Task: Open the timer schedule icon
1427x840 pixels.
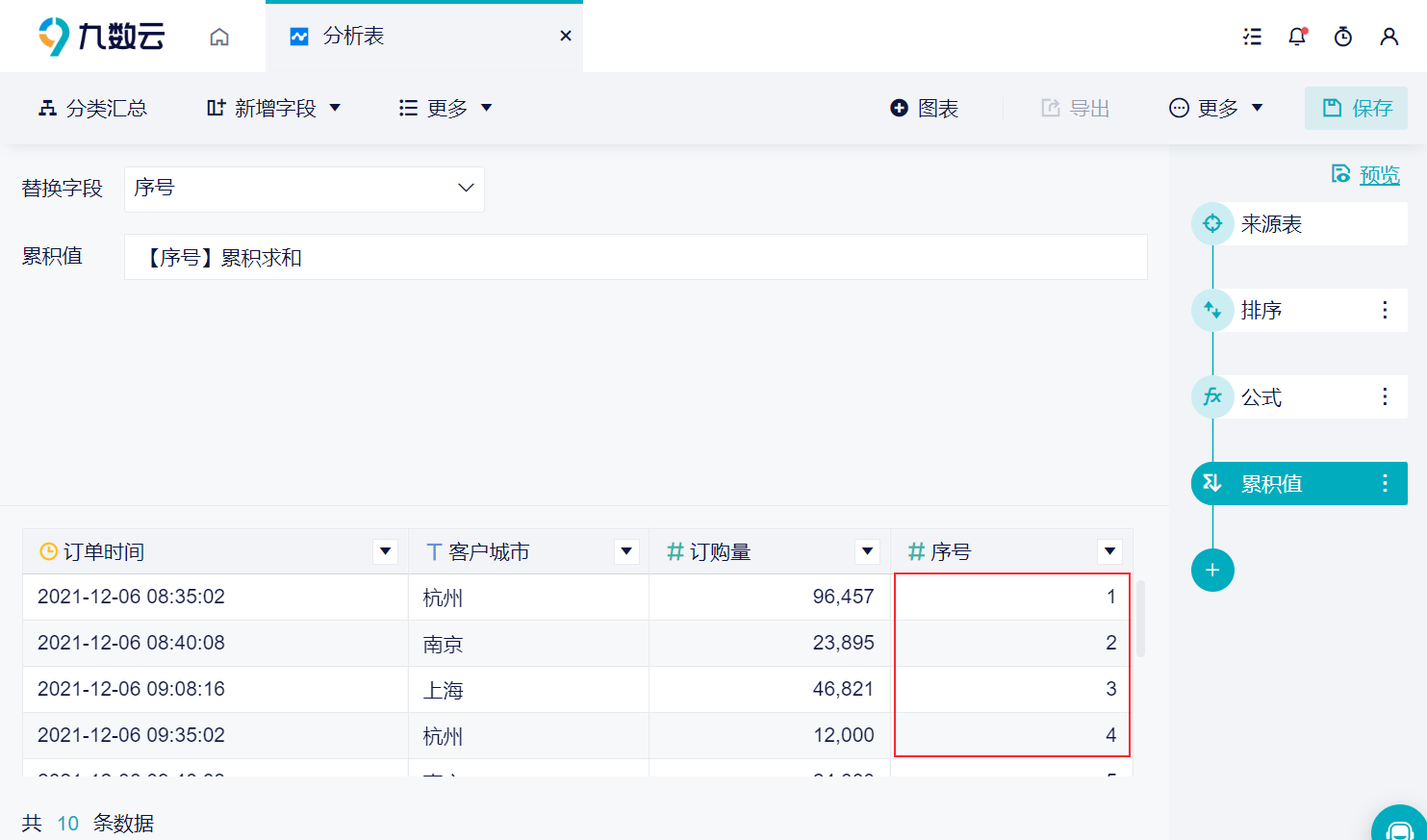Action: pyautogui.click(x=1343, y=37)
